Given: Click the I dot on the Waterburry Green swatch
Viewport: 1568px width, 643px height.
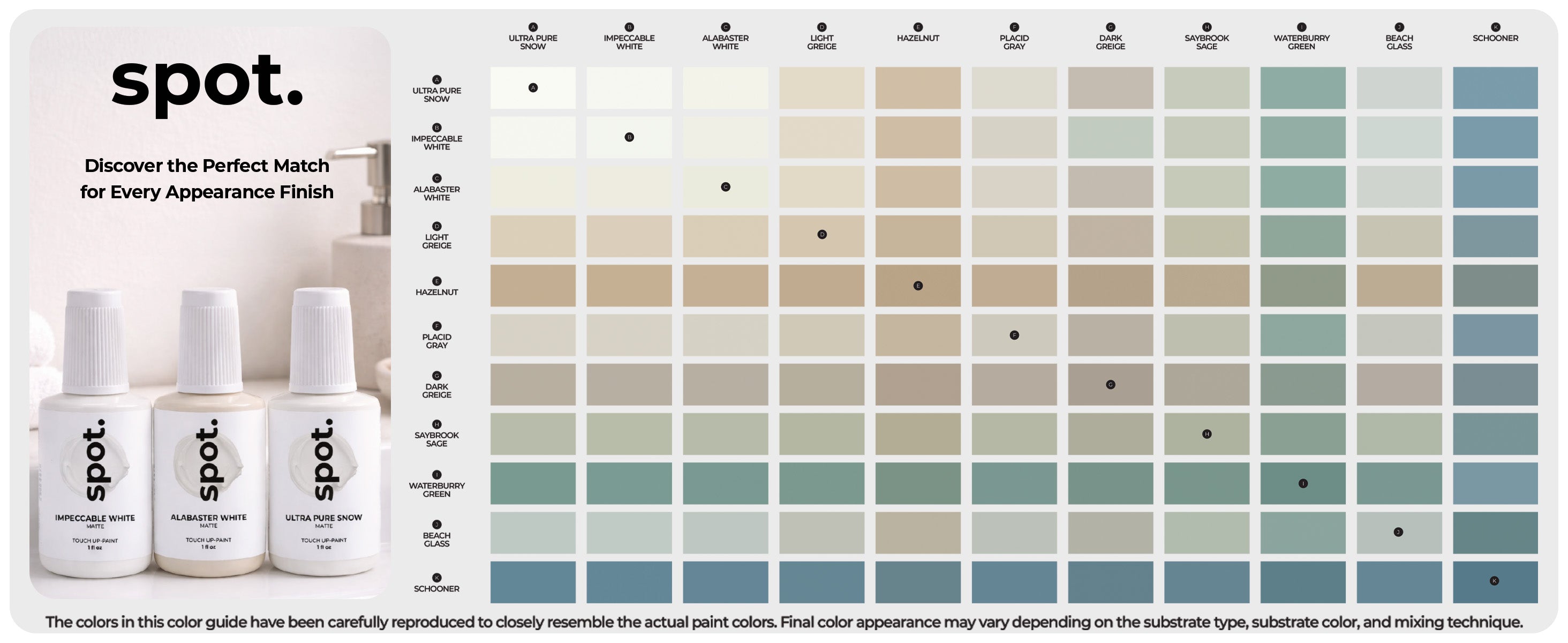Looking at the screenshot, I should tap(1303, 483).
